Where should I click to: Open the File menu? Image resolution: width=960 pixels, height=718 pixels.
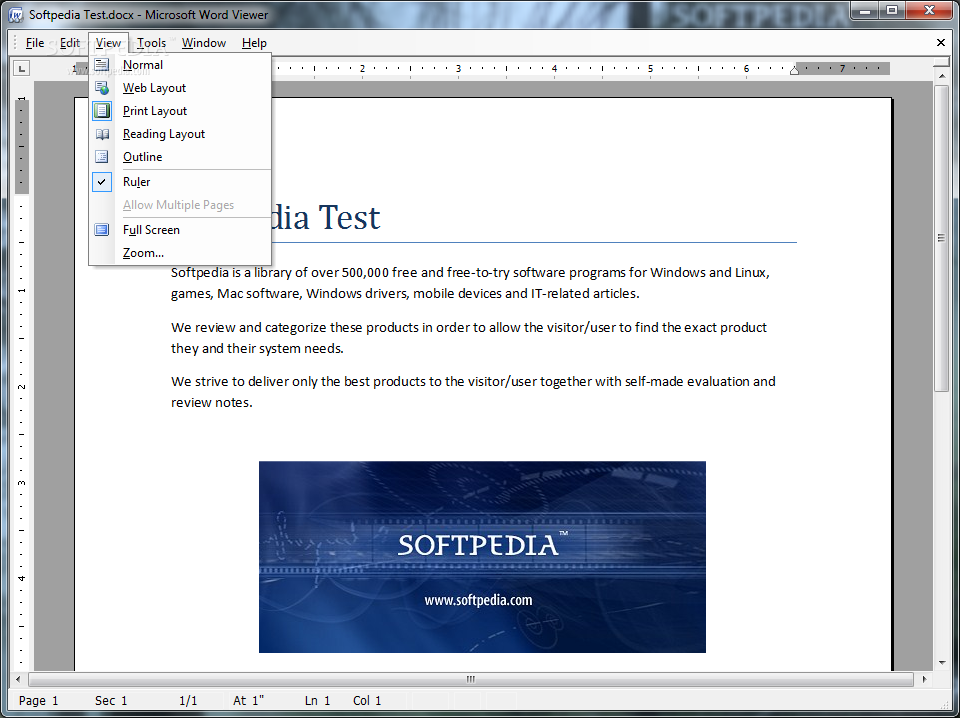(35, 43)
